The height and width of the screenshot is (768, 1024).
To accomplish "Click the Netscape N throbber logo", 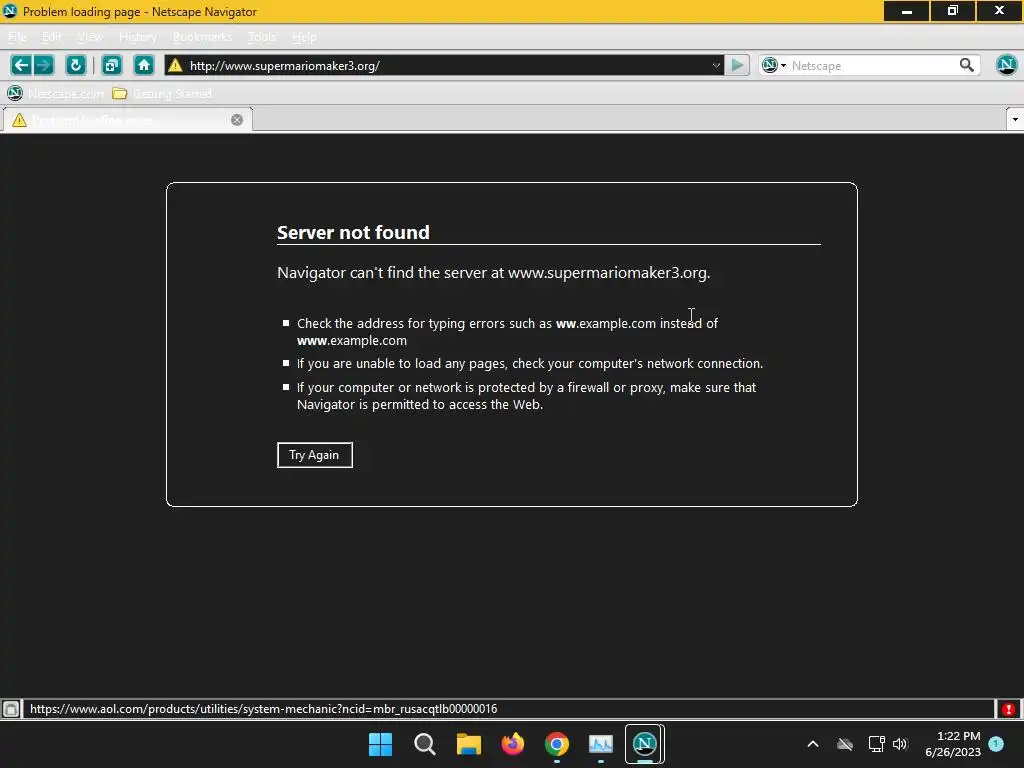I will (1006, 65).
